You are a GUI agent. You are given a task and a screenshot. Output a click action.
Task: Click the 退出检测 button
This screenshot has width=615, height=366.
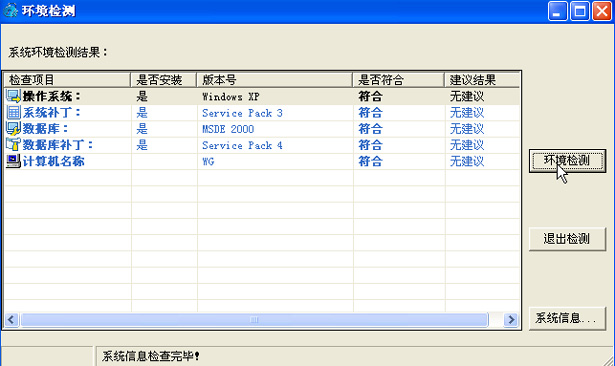567,239
